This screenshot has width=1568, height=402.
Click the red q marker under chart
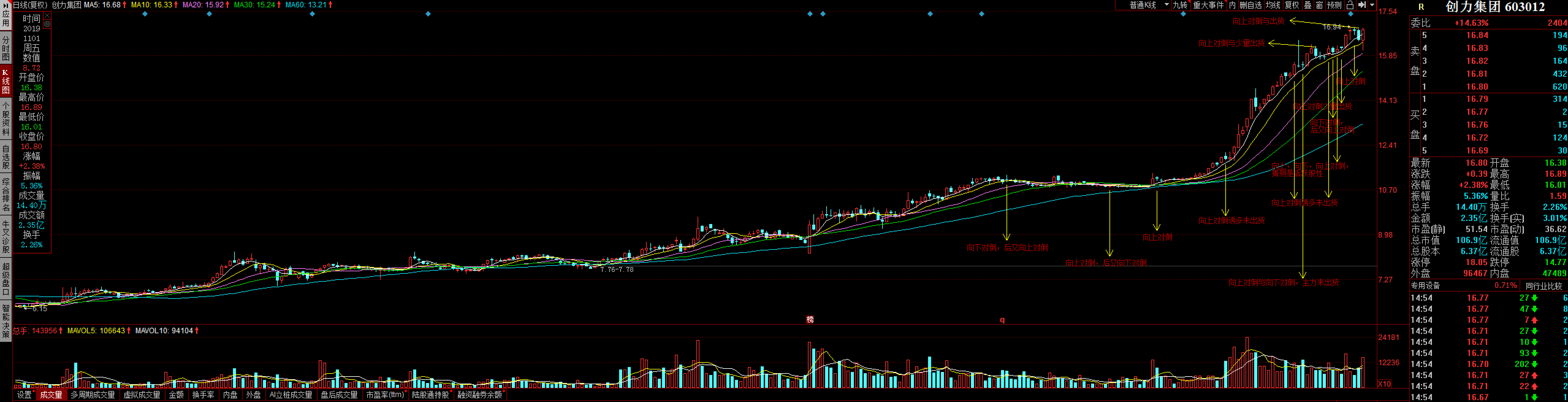pos(1002,320)
